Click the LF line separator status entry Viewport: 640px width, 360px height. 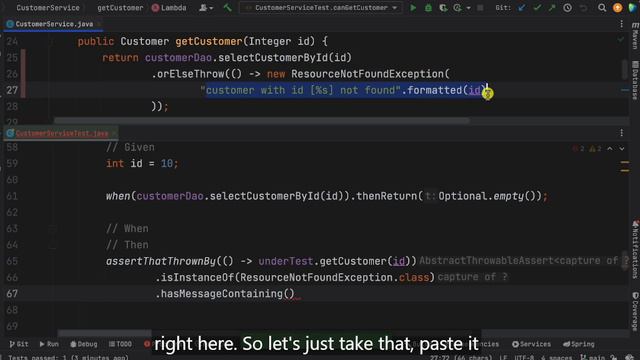coord(503,358)
